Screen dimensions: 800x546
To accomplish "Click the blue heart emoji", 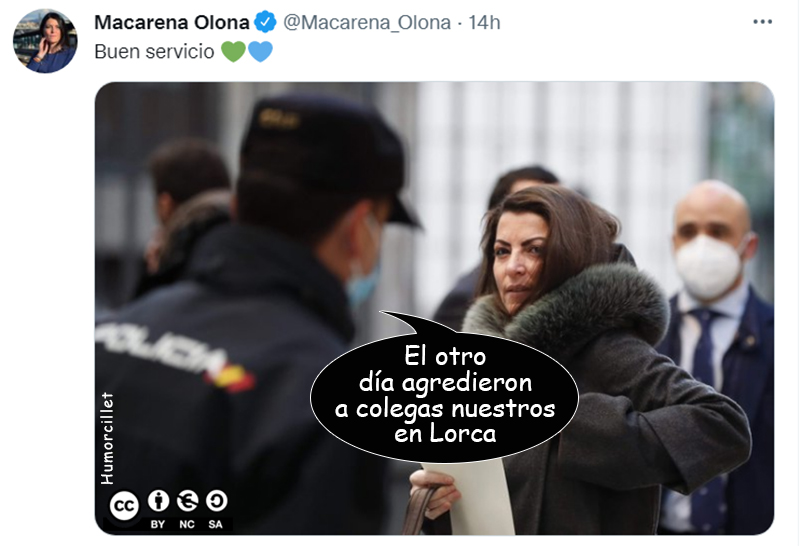I will point(261,52).
